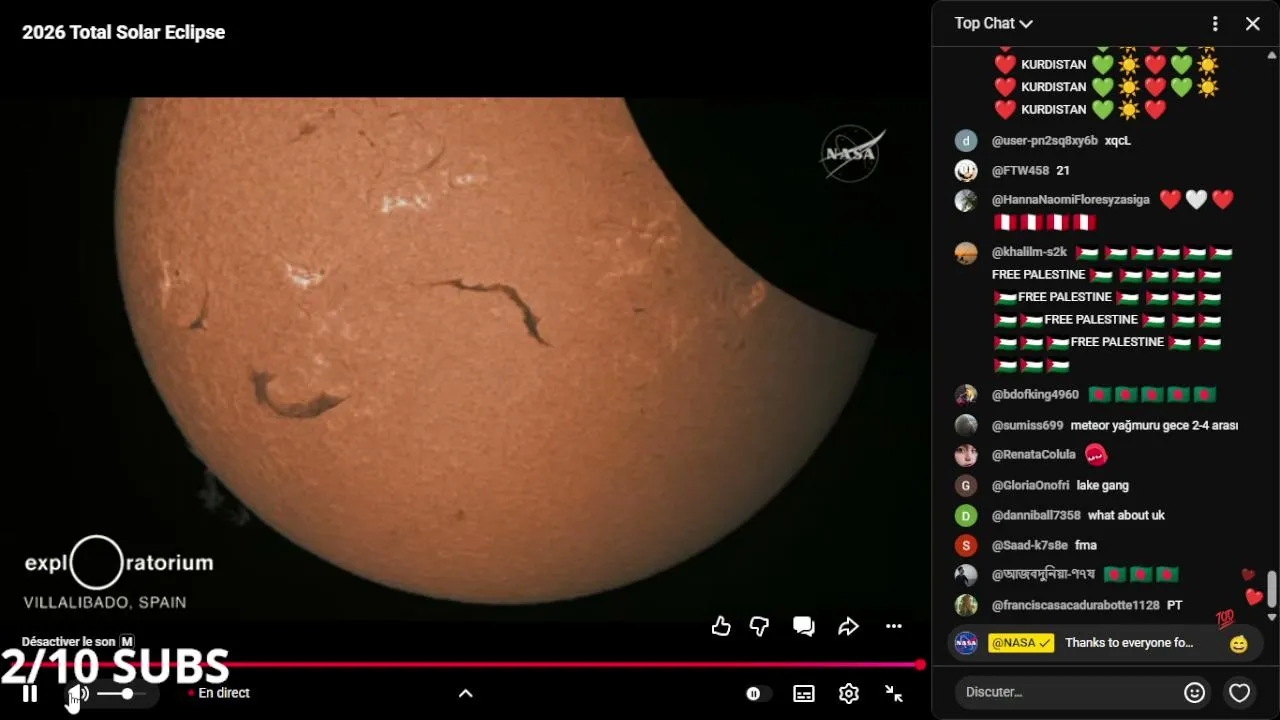Click the NASA logo on video
Image resolution: width=1280 pixels, height=720 pixels.
coord(850,153)
